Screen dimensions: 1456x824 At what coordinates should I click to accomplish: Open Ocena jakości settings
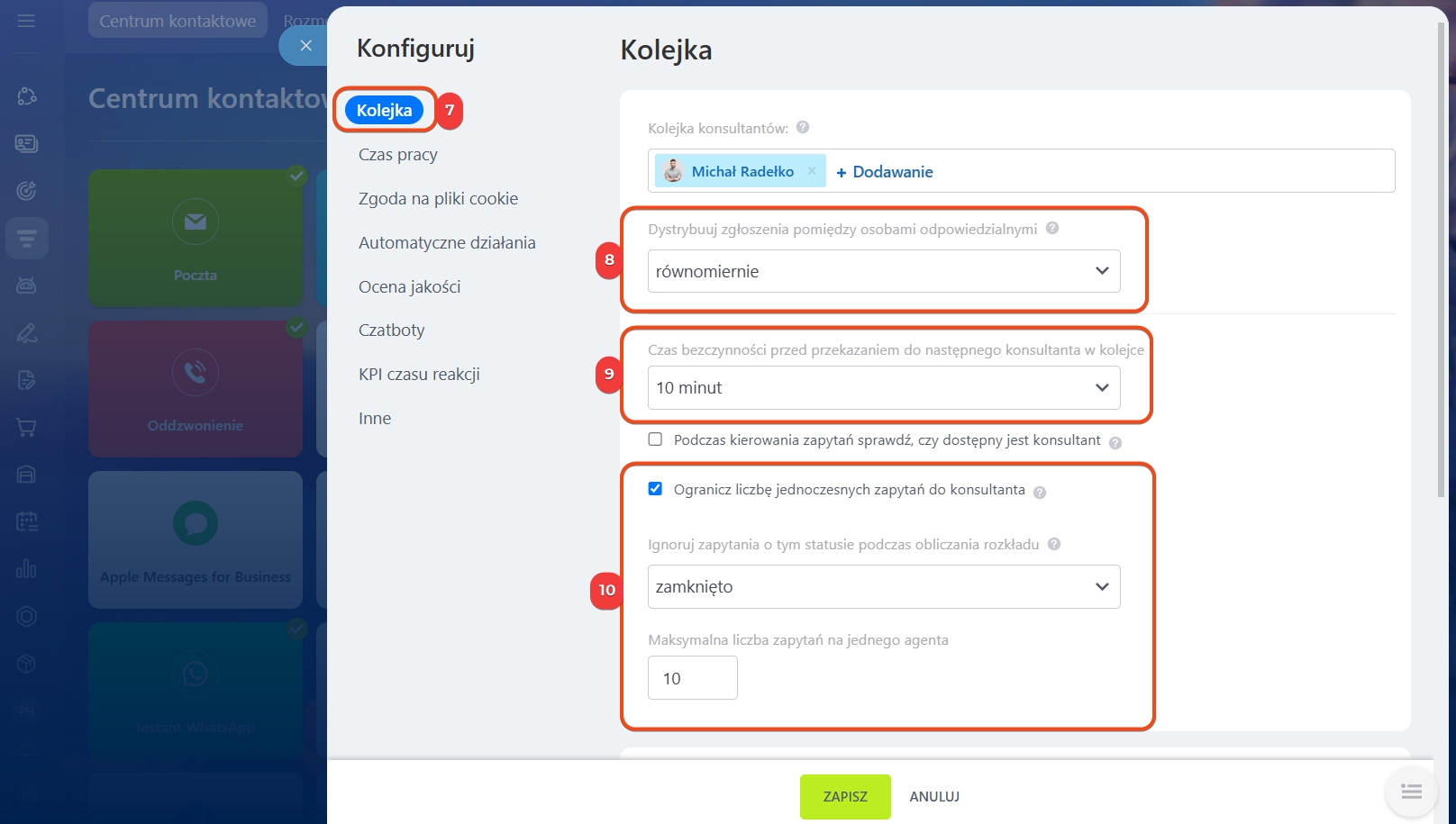[x=409, y=287]
